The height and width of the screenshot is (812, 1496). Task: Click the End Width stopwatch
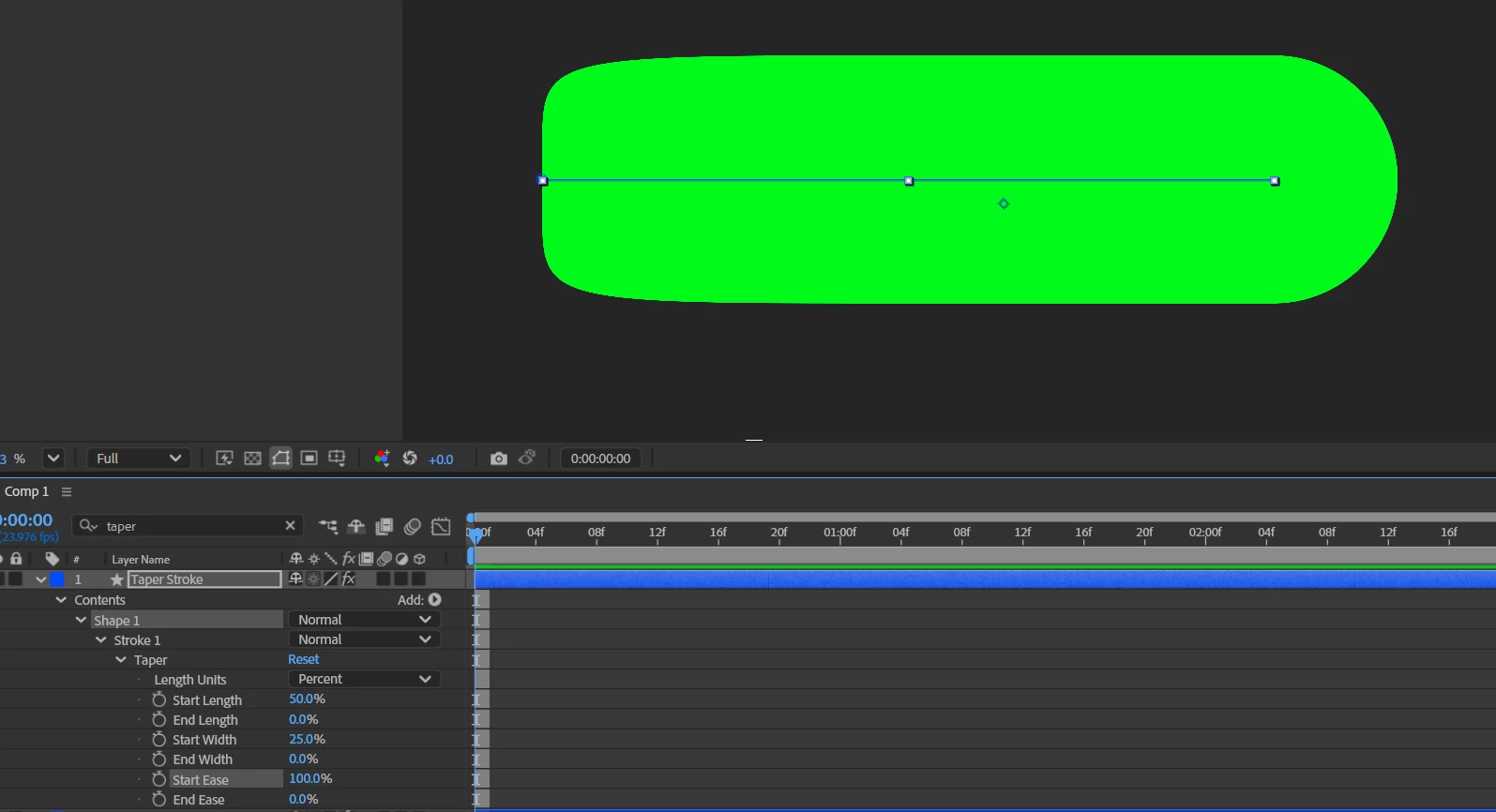pos(159,759)
